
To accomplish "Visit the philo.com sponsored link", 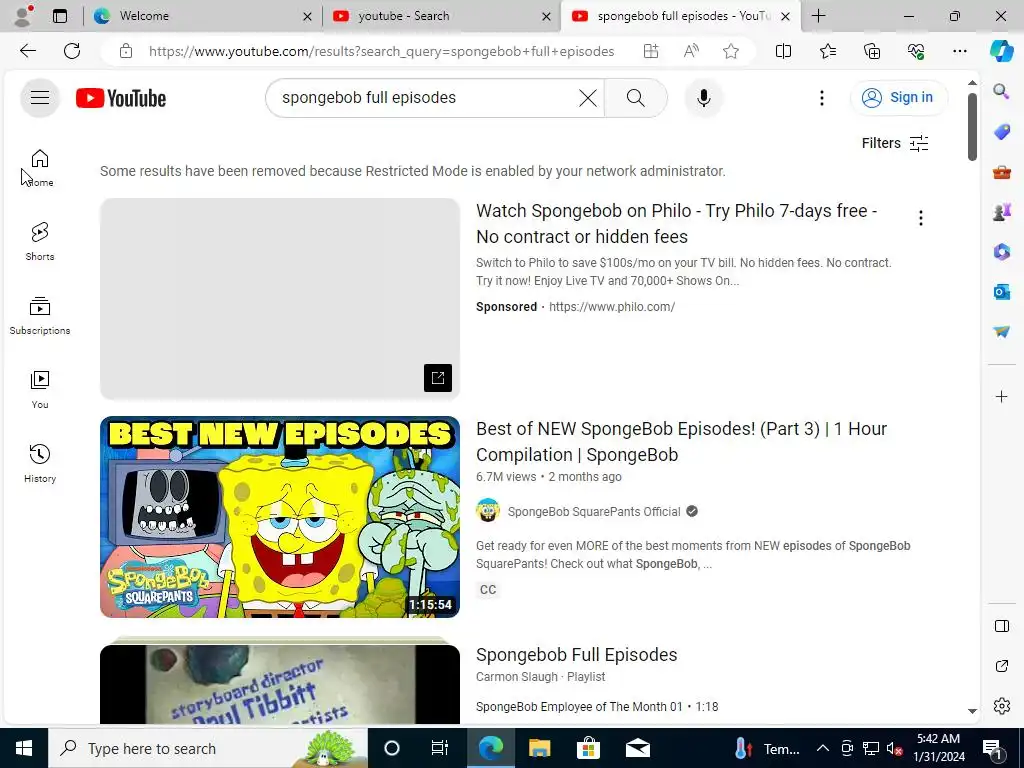I will 612,307.
